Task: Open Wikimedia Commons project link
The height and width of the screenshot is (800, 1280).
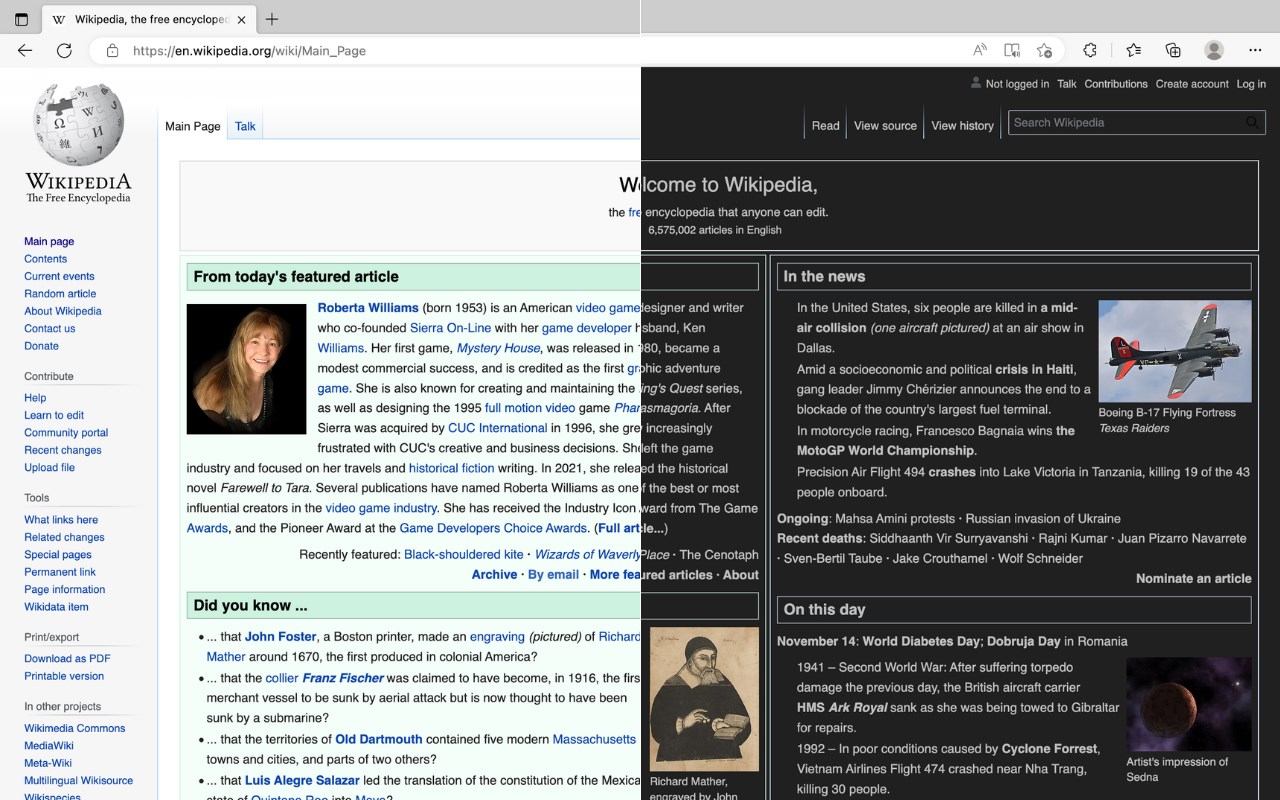Action: coord(75,728)
